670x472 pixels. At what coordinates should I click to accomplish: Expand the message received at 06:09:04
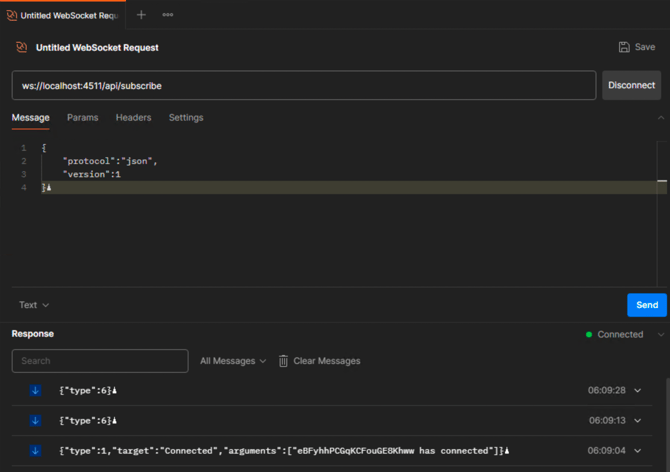638,451
